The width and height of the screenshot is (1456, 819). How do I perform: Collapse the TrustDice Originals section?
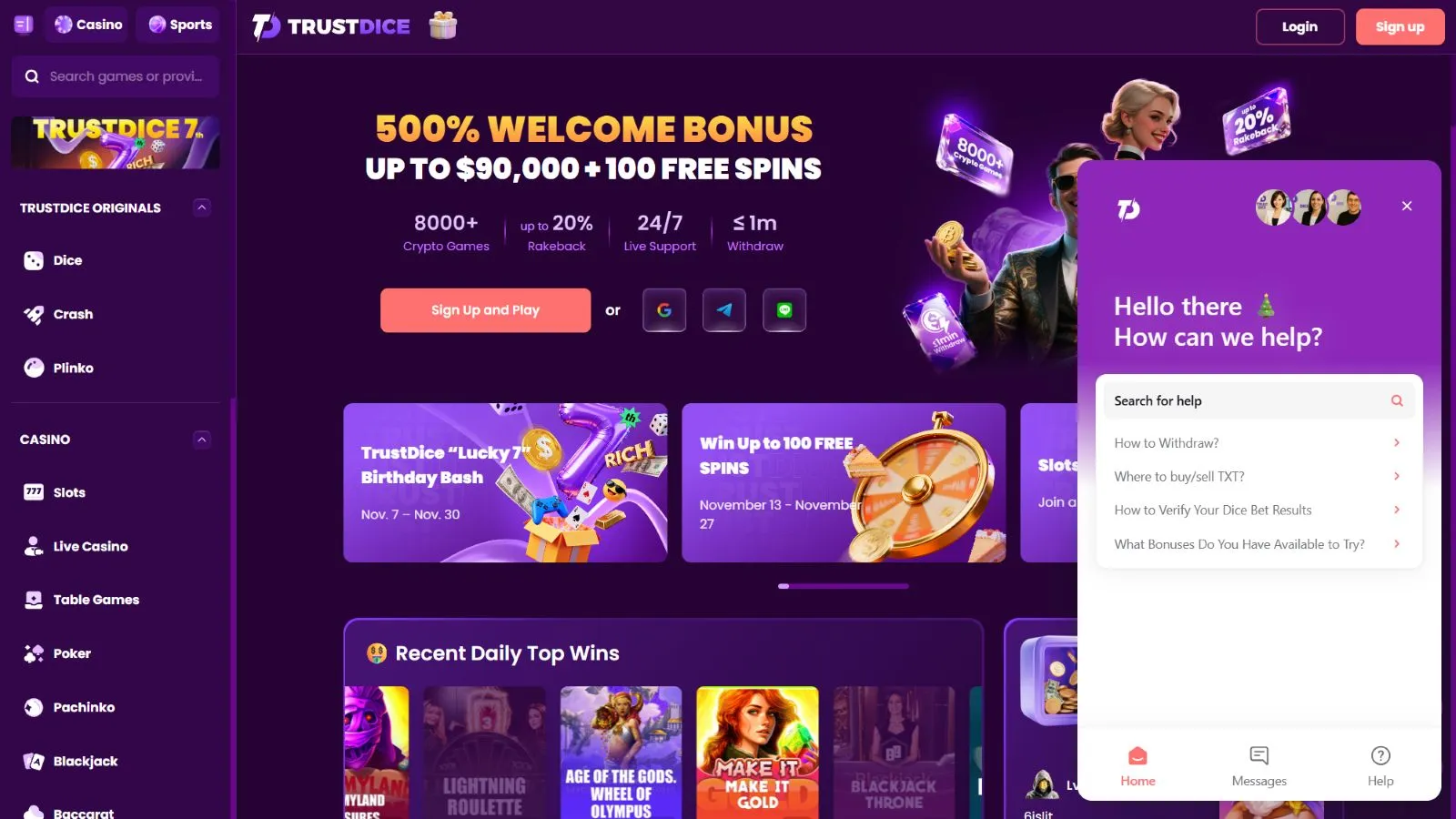pyautogui.click(x=202, y=207)
